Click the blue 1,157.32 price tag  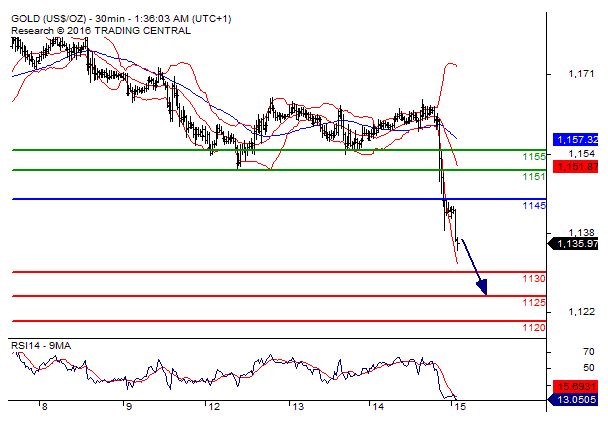point(576,139)
